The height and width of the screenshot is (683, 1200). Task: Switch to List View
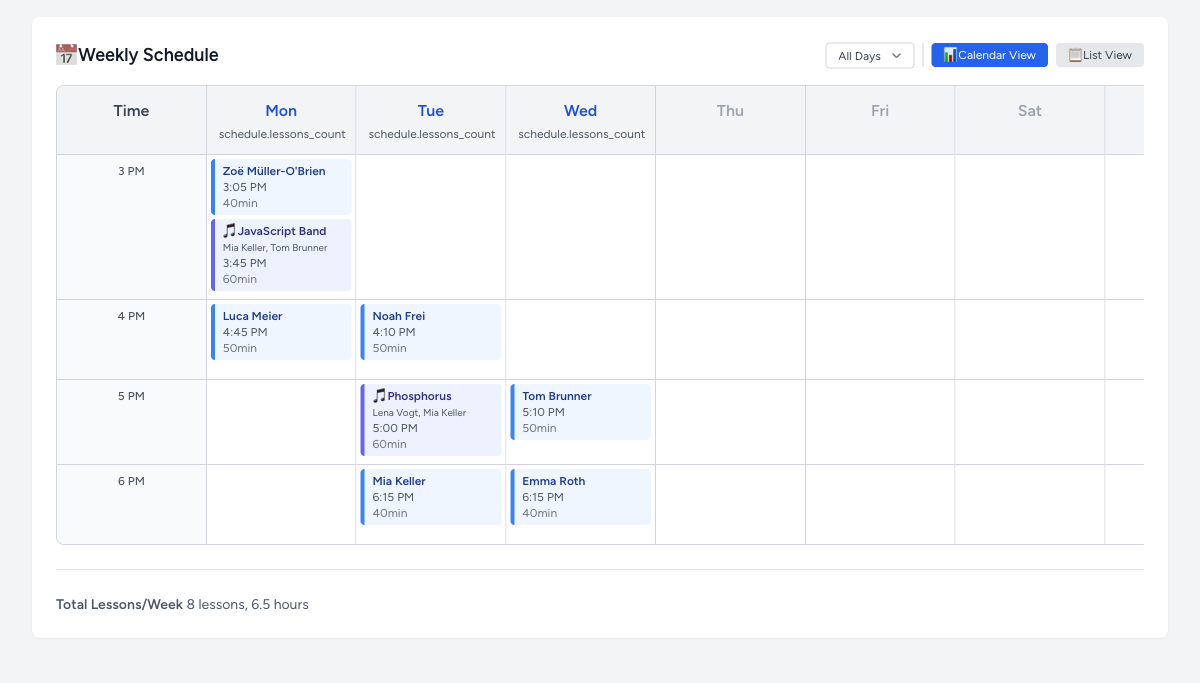click(1100, 55)
